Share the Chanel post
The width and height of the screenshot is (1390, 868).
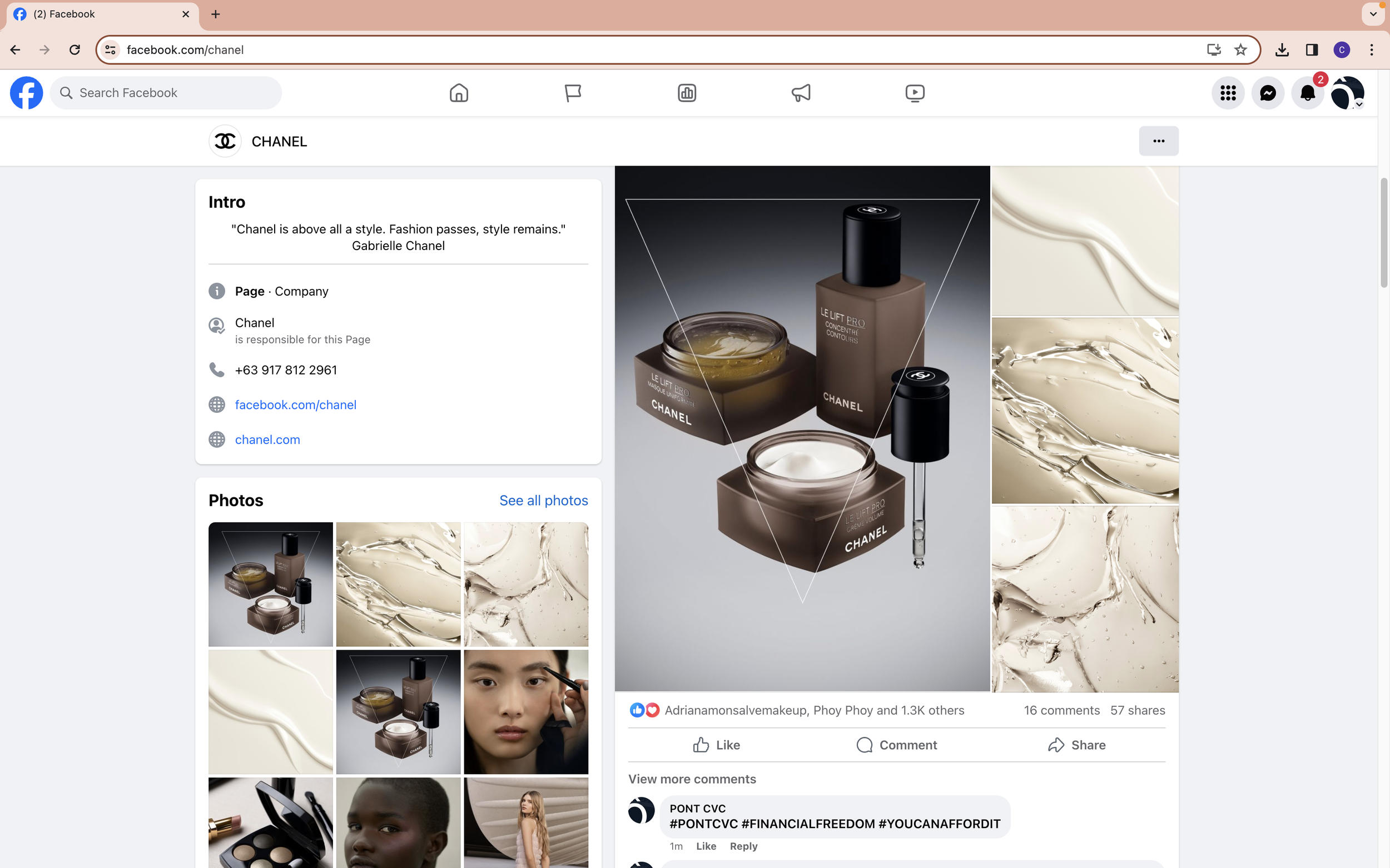point(1076,745)
